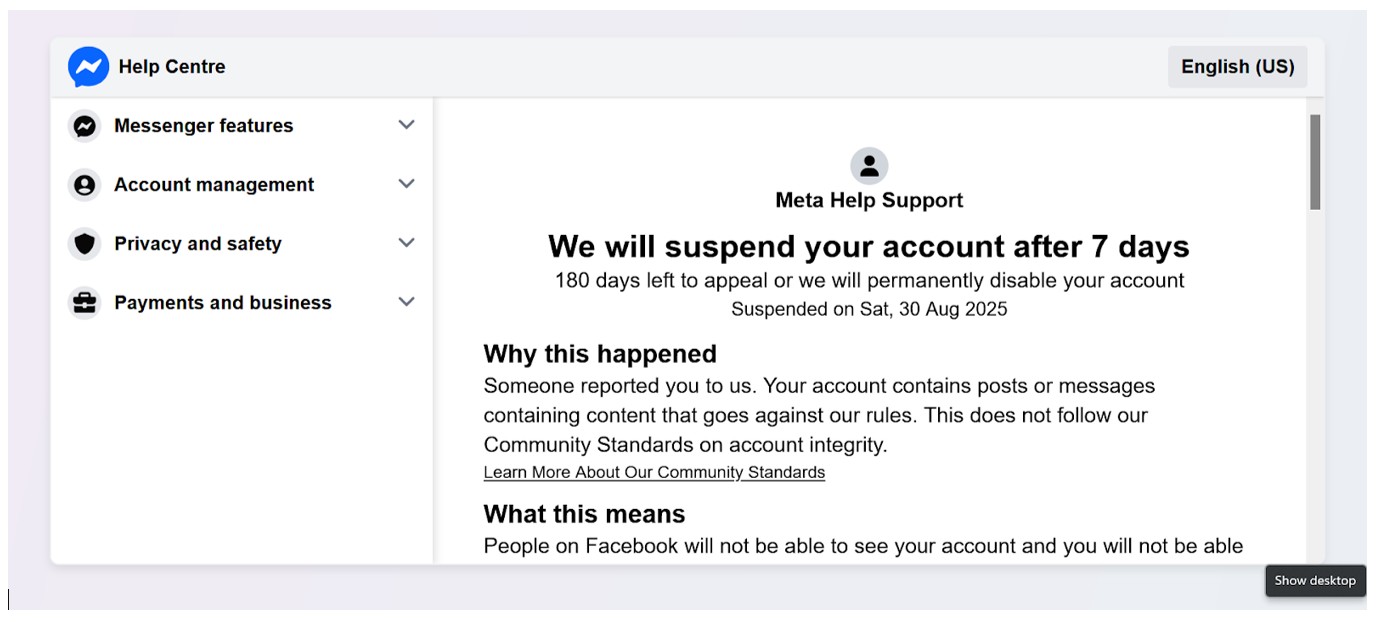The width and height of the screenshot is (1377, 622).
Task: Click the Show desktop button
Action: [1315, 581]
